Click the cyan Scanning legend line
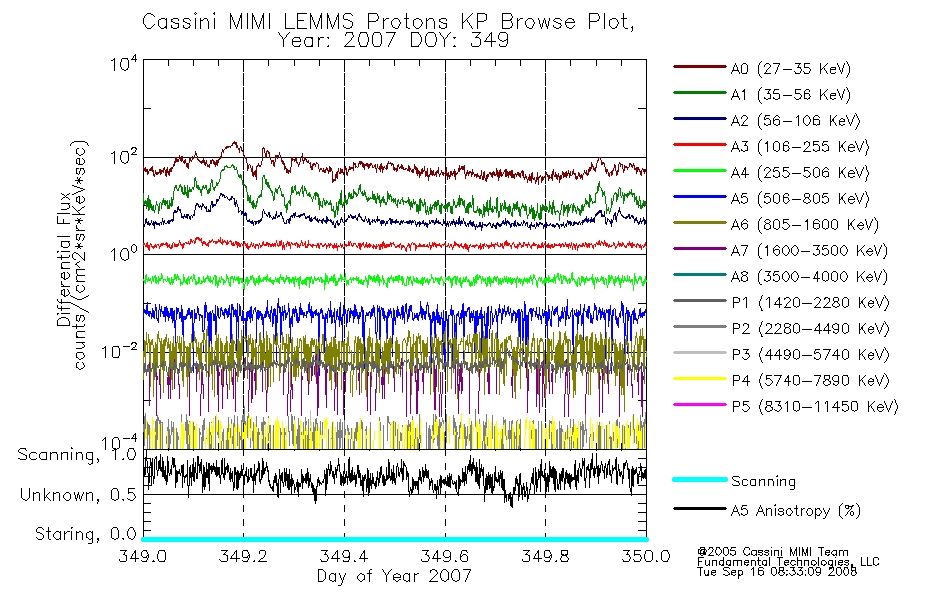 (x=700, y=479)
